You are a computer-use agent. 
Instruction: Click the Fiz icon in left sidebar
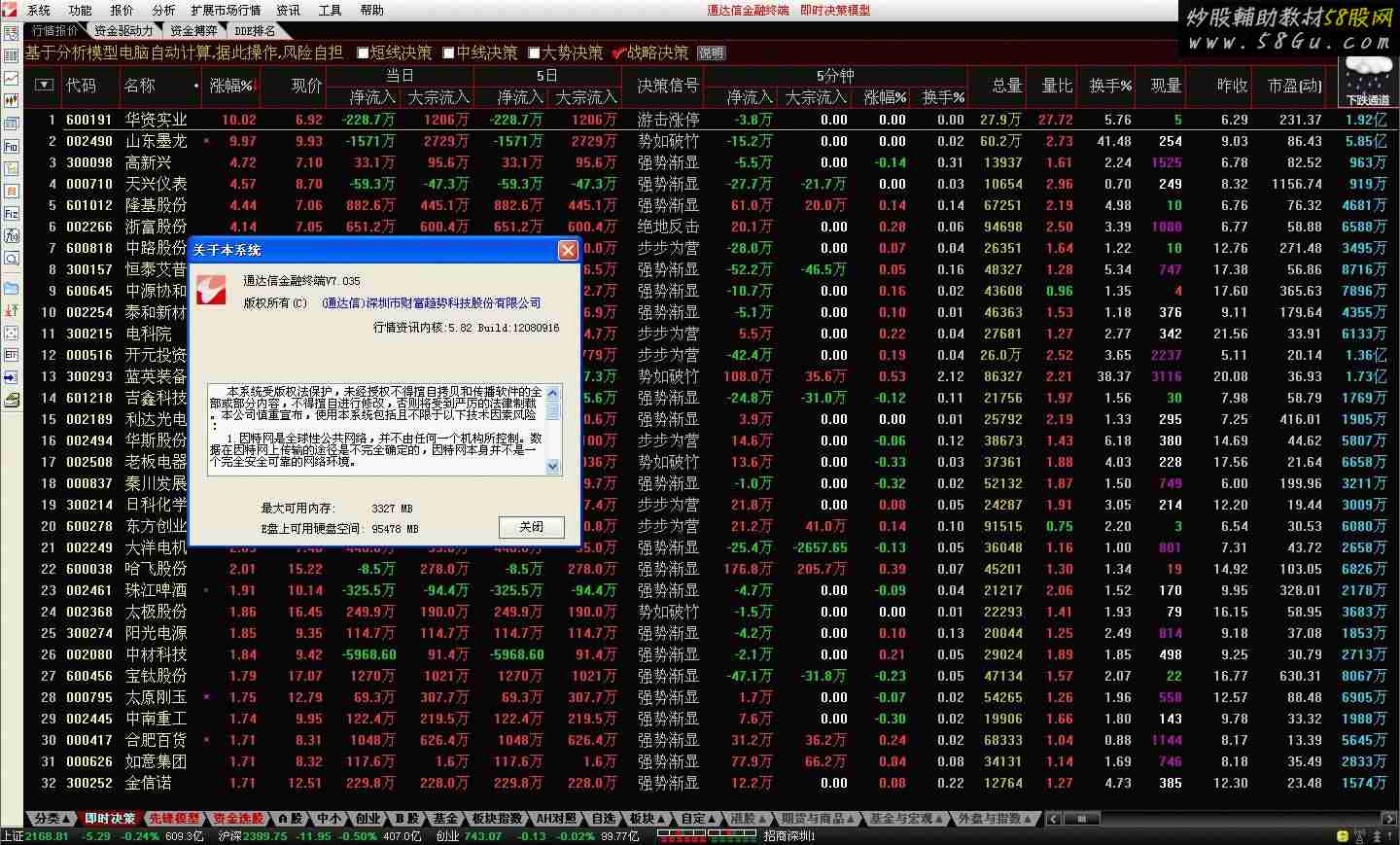point(11,213)
